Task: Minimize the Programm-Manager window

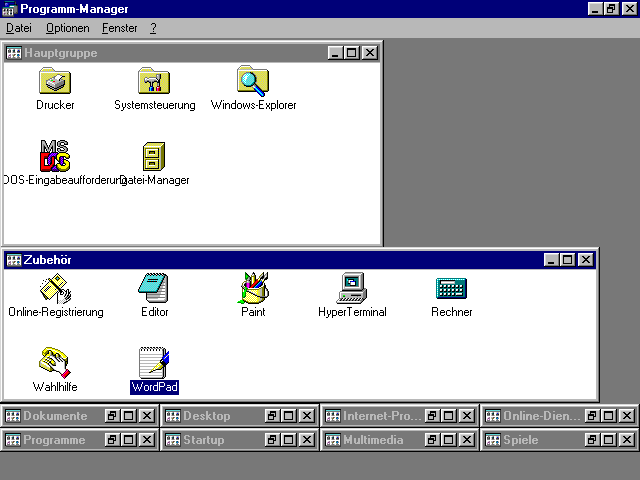Action: [x=595, y=9]
